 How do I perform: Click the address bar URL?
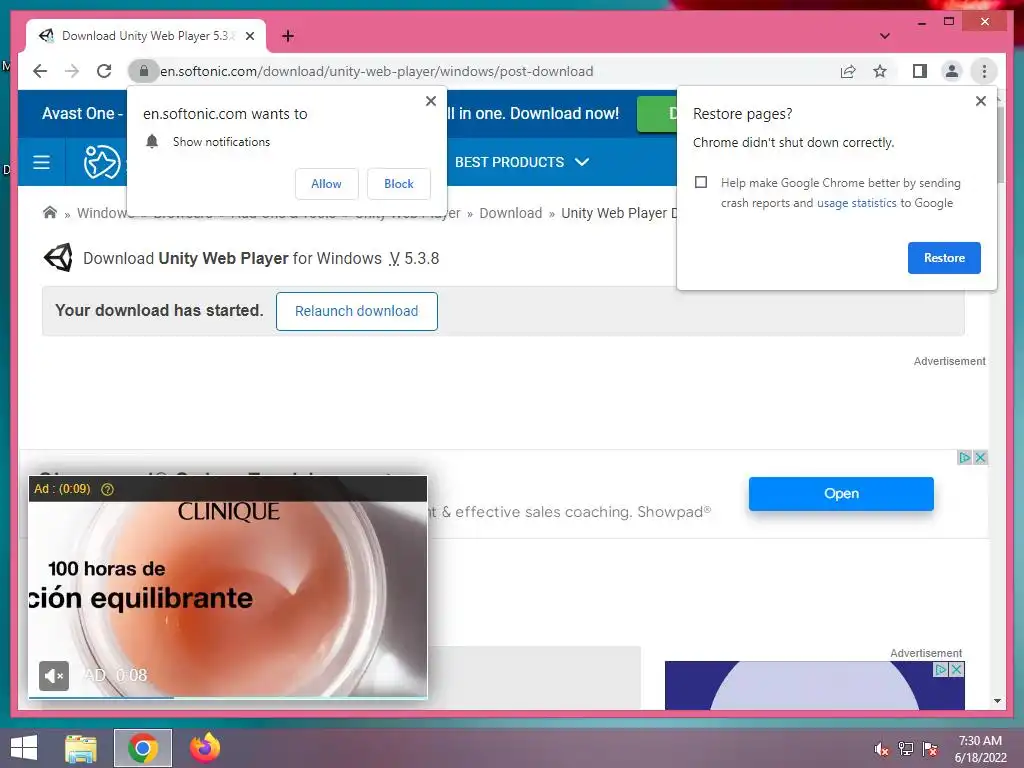click(377, 71)
